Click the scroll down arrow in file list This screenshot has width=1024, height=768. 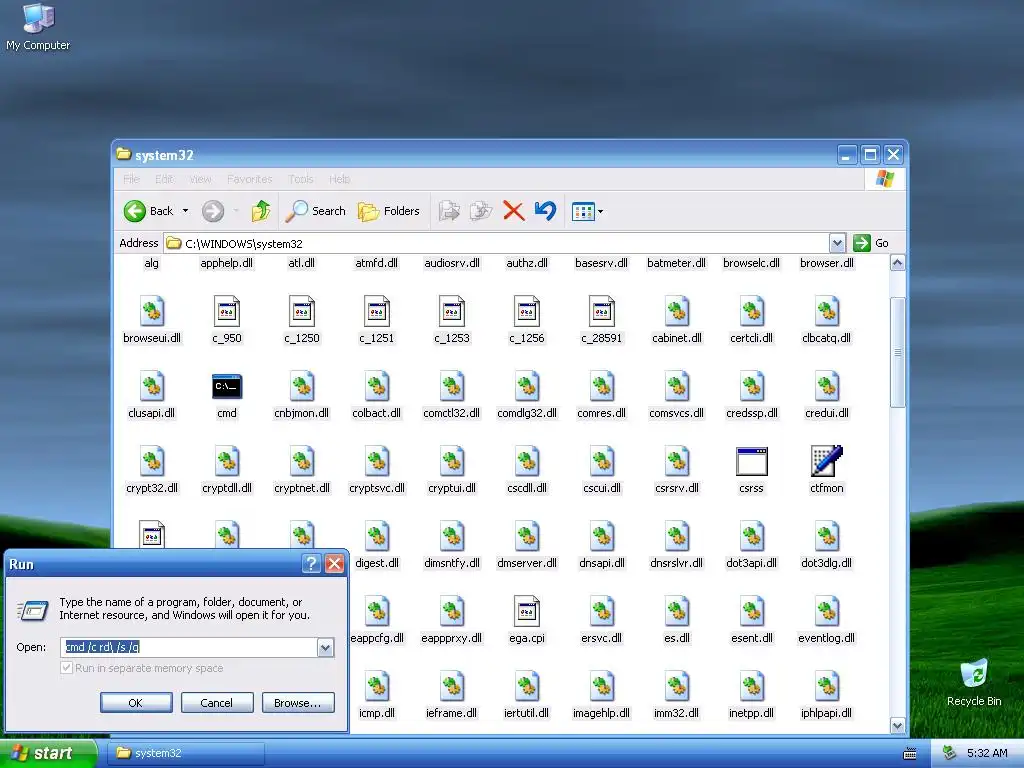tap(897, 725)
